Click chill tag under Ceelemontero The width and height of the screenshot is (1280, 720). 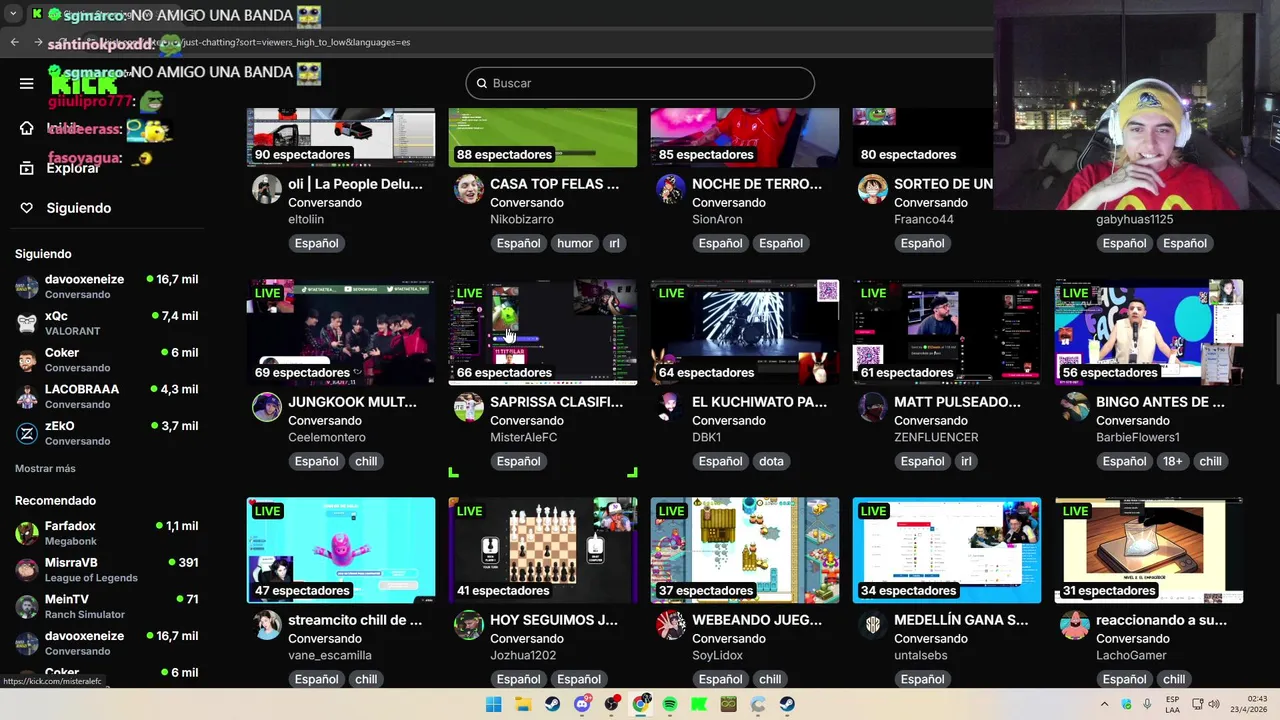pos(366,461)
